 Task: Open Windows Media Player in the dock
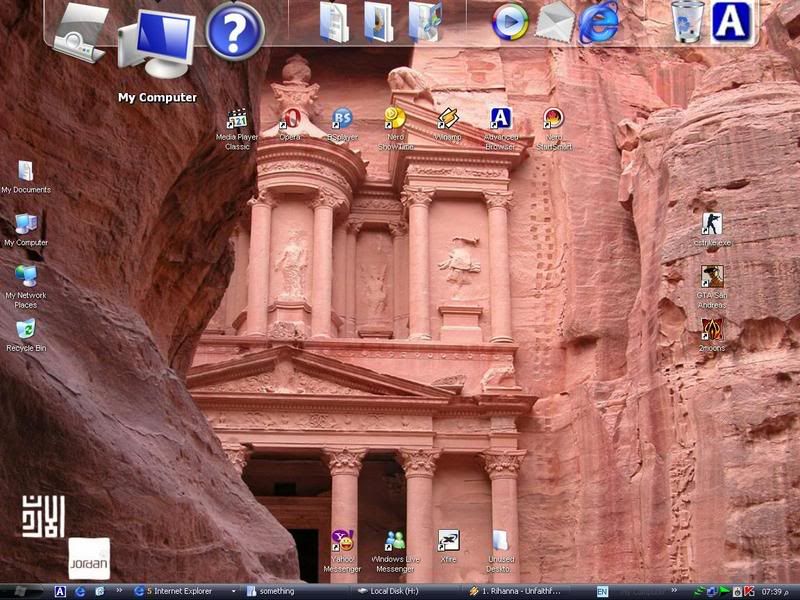pyautogui.click(x=510, y=22)
